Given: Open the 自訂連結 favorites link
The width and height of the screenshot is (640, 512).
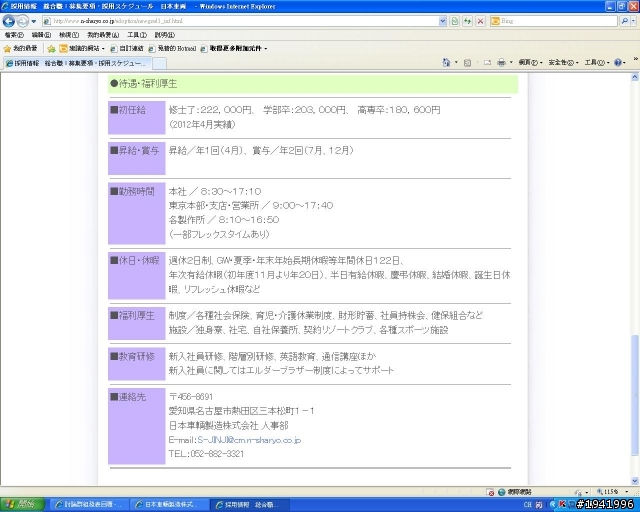Looking at the screenshot, I should pyautogui.click(x=127, y=49).
